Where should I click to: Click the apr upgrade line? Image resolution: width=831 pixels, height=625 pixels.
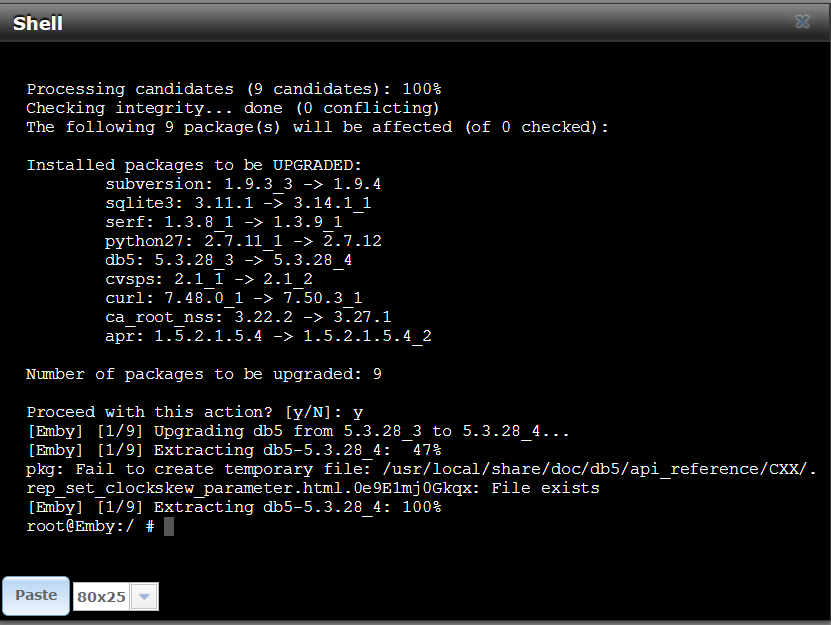(x=268, y=336)
